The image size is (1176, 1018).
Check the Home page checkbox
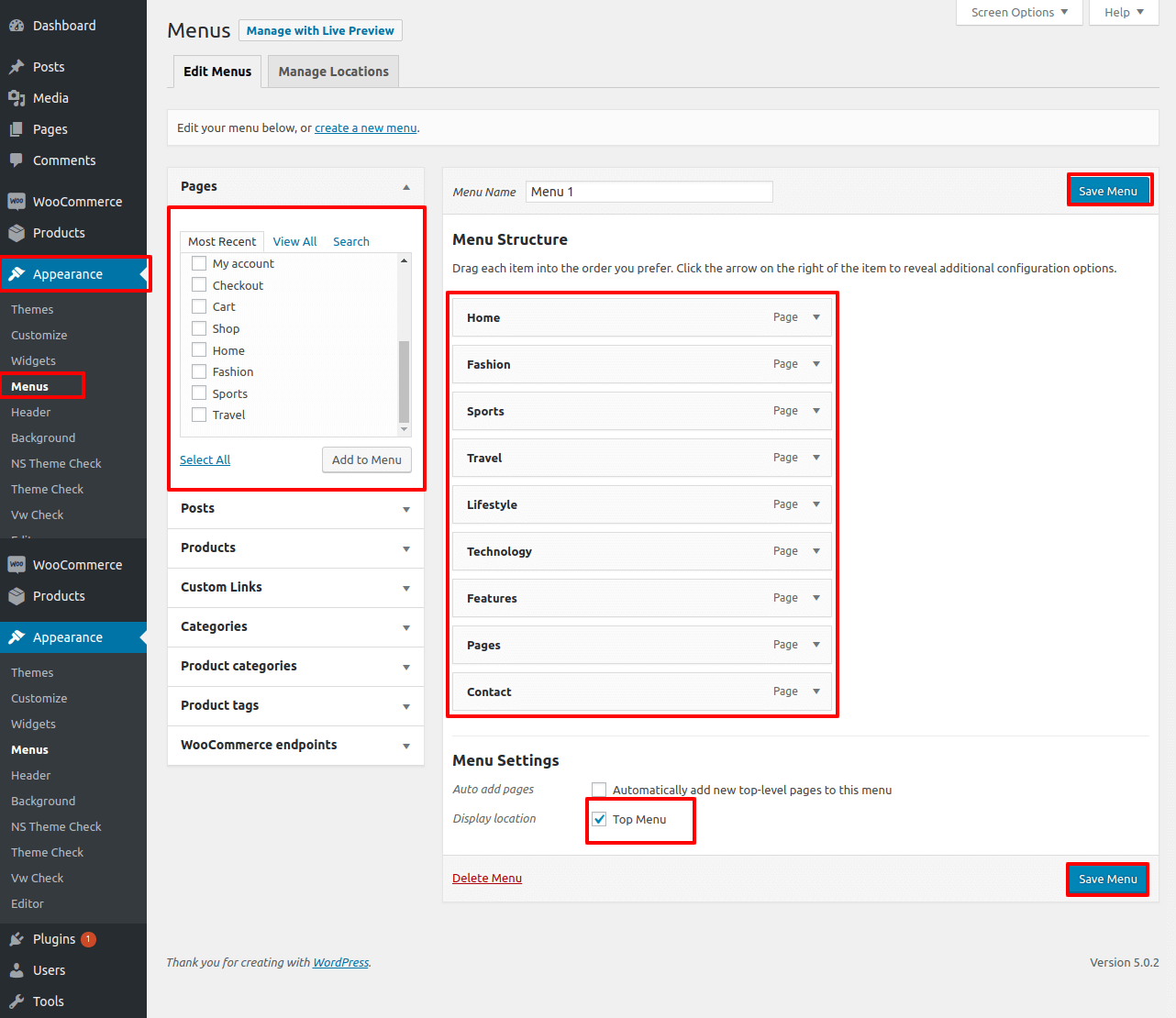[x=198, y=349]
